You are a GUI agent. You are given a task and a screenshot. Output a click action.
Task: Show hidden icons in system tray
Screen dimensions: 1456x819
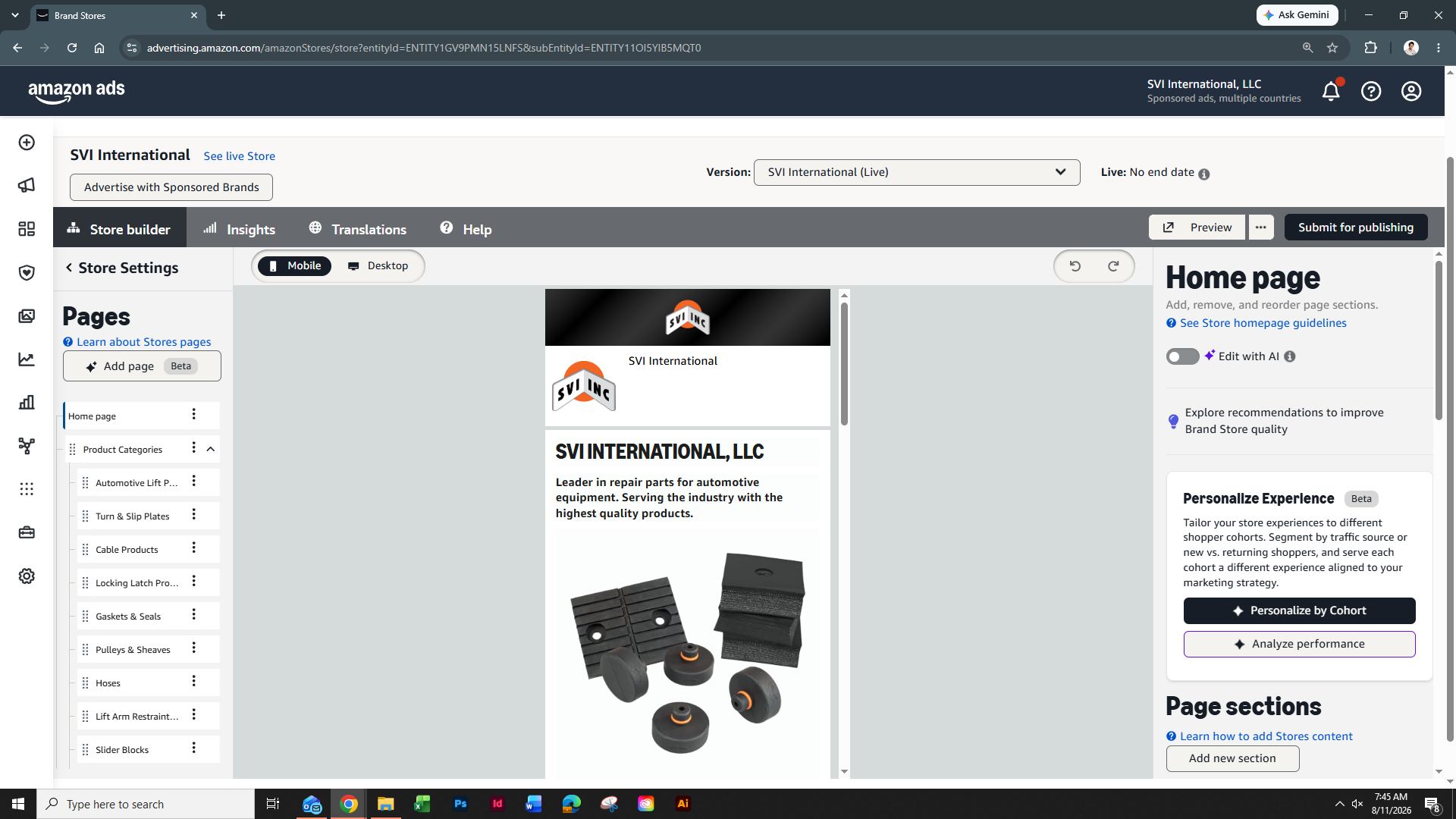(1339, 804)
